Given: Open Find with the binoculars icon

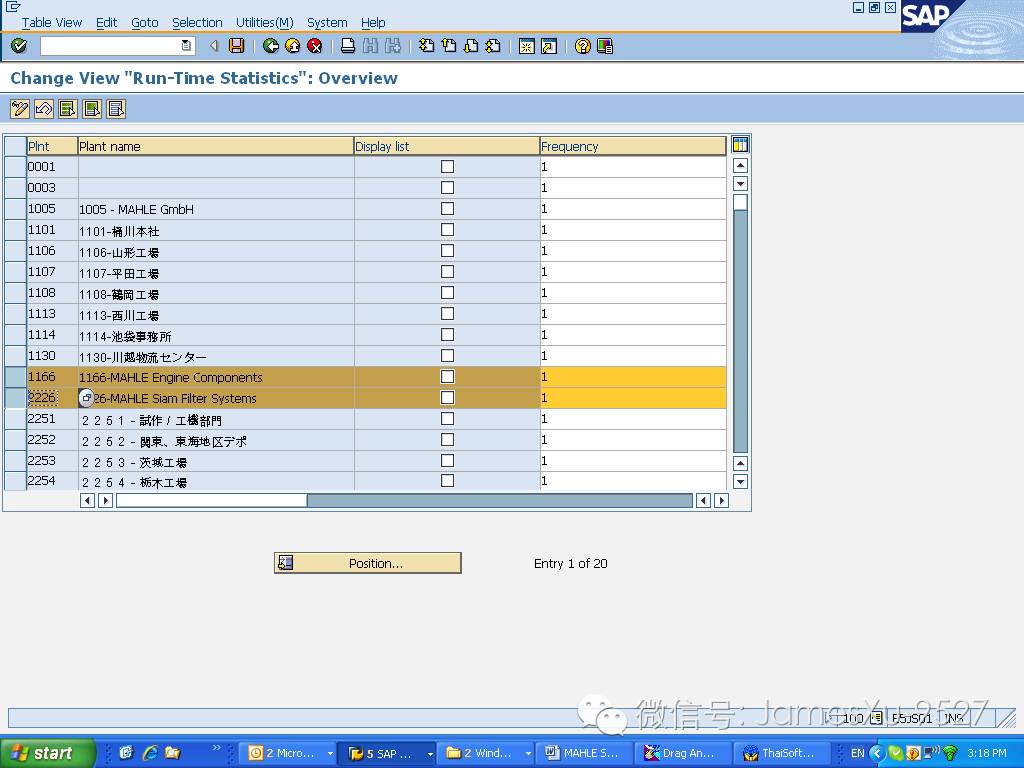Looking at the screenshot, I should (x=370, y=46).
